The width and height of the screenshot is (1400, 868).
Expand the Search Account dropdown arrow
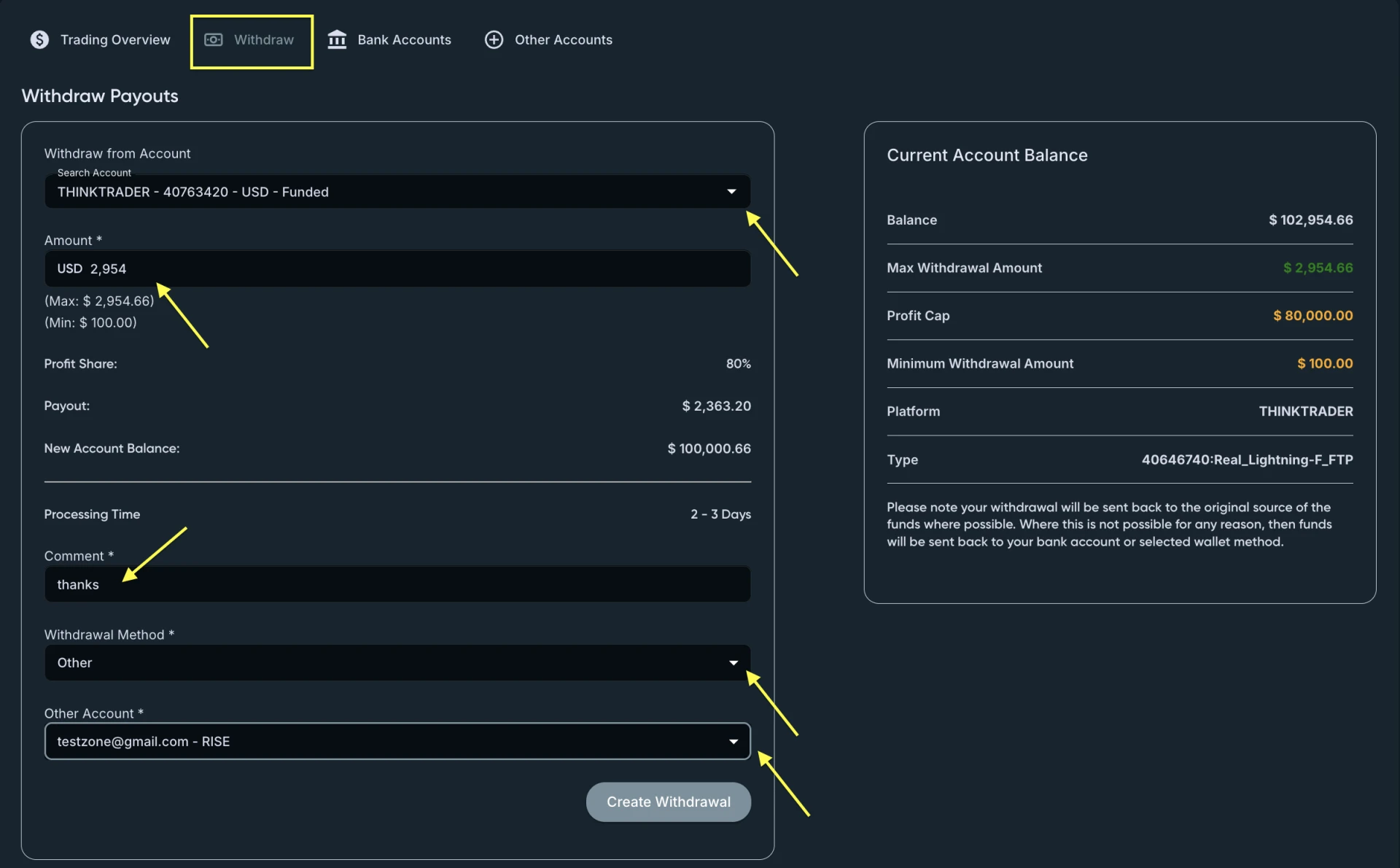pyautogui.click(x=731, y=192)
